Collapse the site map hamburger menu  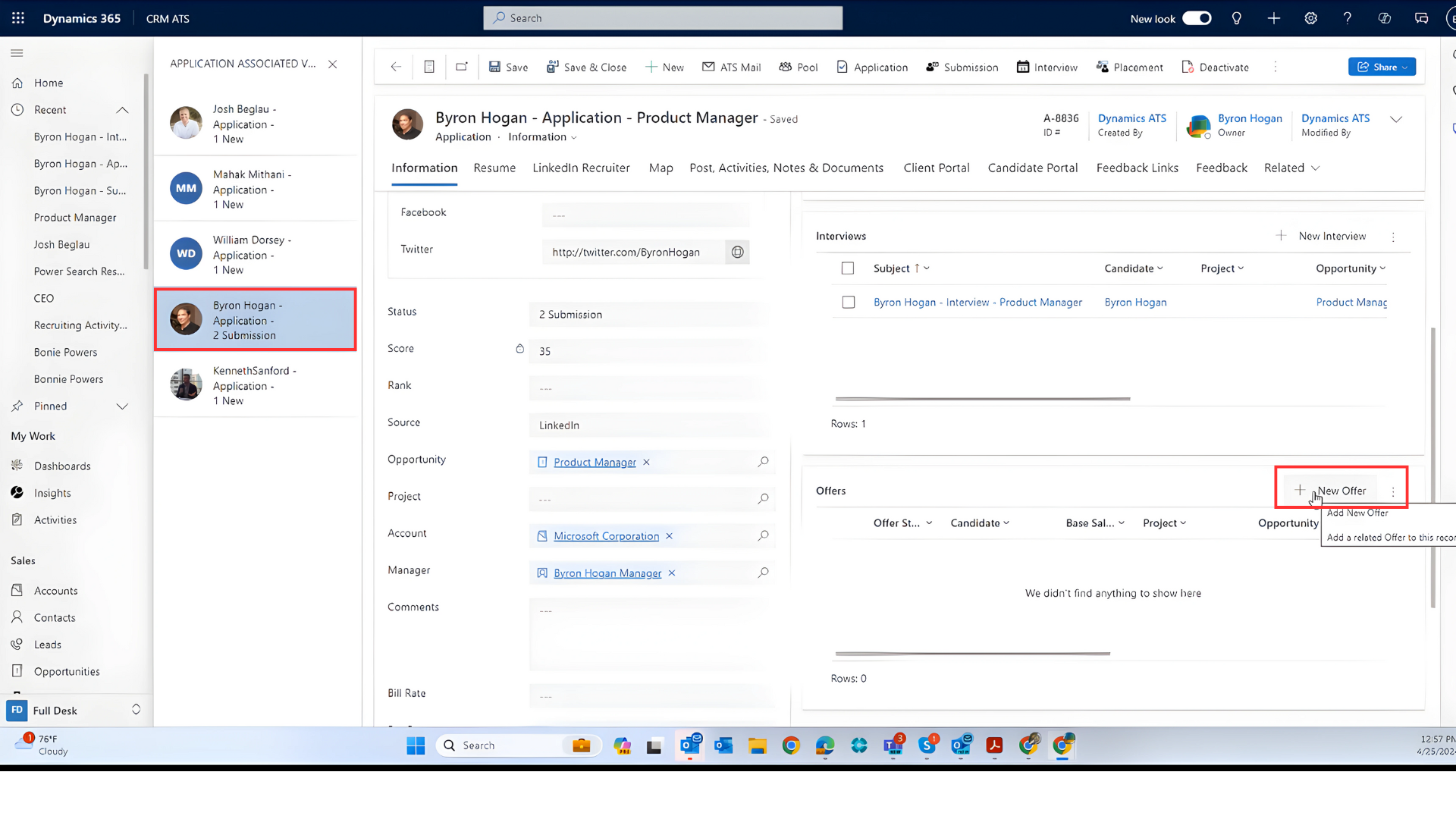click(17, 53)
